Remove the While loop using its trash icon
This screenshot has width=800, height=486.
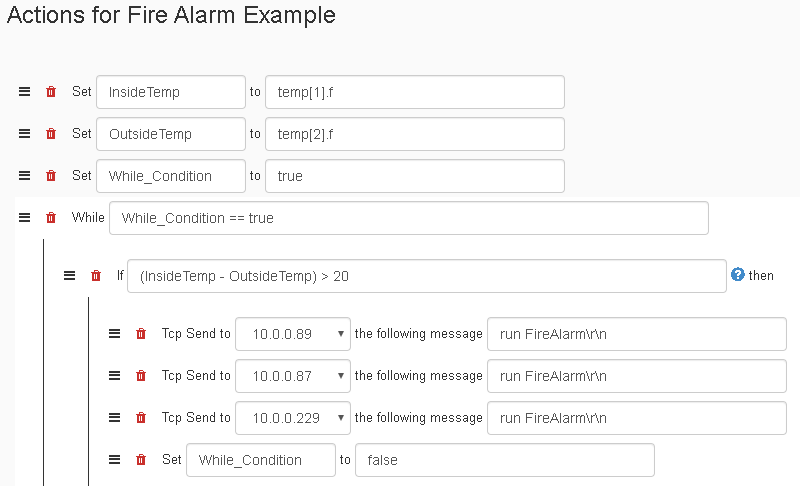[51, 218]
